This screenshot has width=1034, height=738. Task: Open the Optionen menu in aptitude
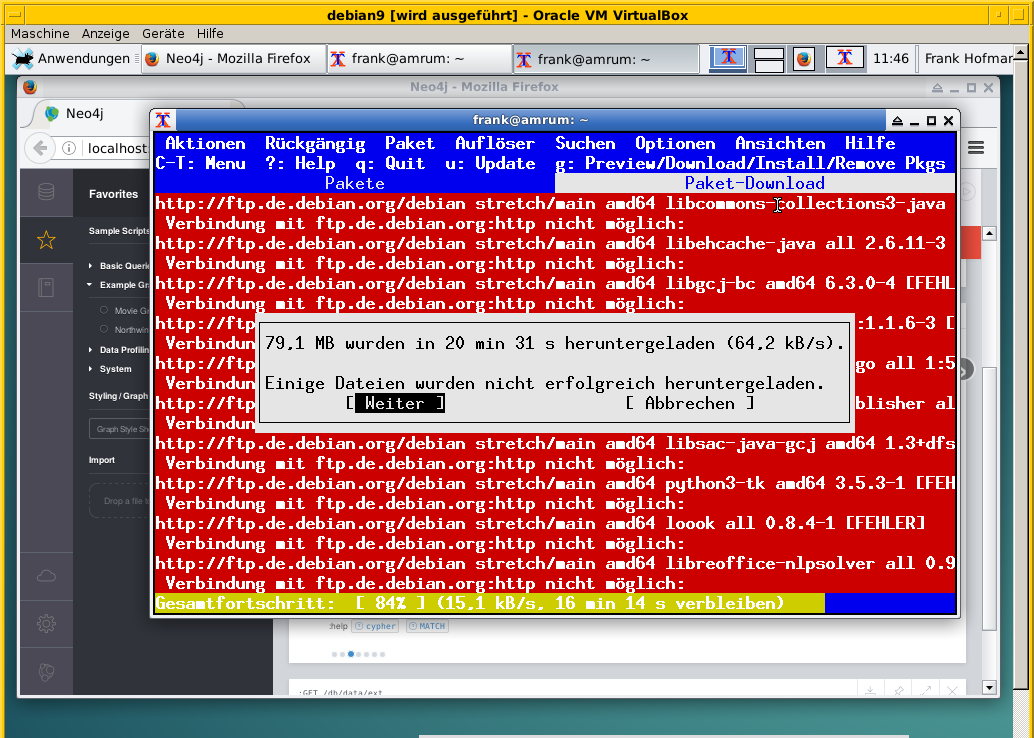coord(675,143)
